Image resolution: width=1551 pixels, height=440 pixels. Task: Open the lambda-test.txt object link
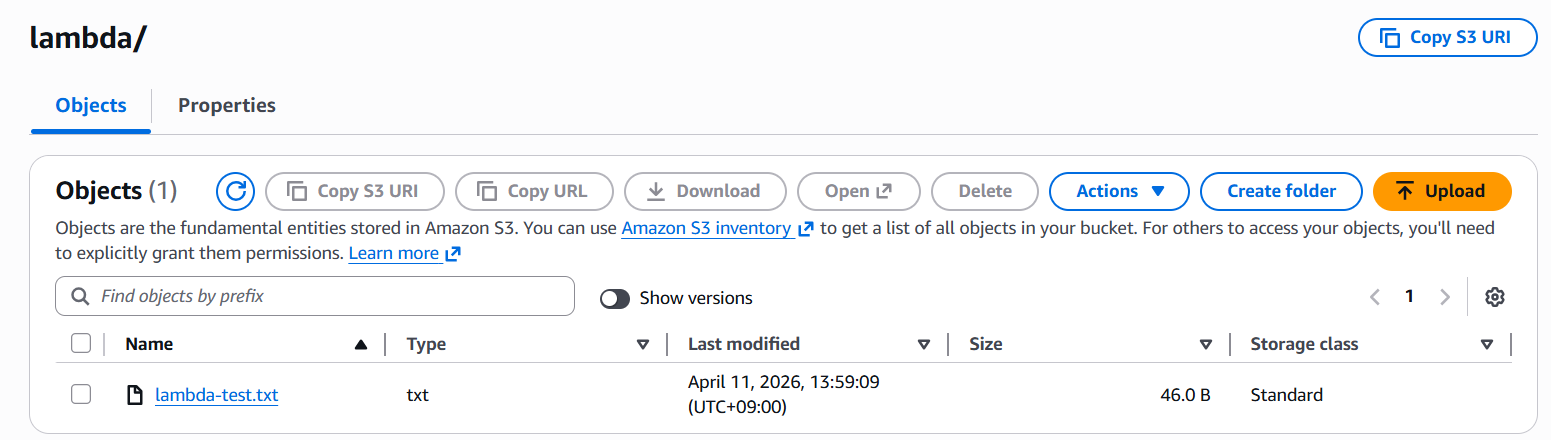tap(216, 395)
